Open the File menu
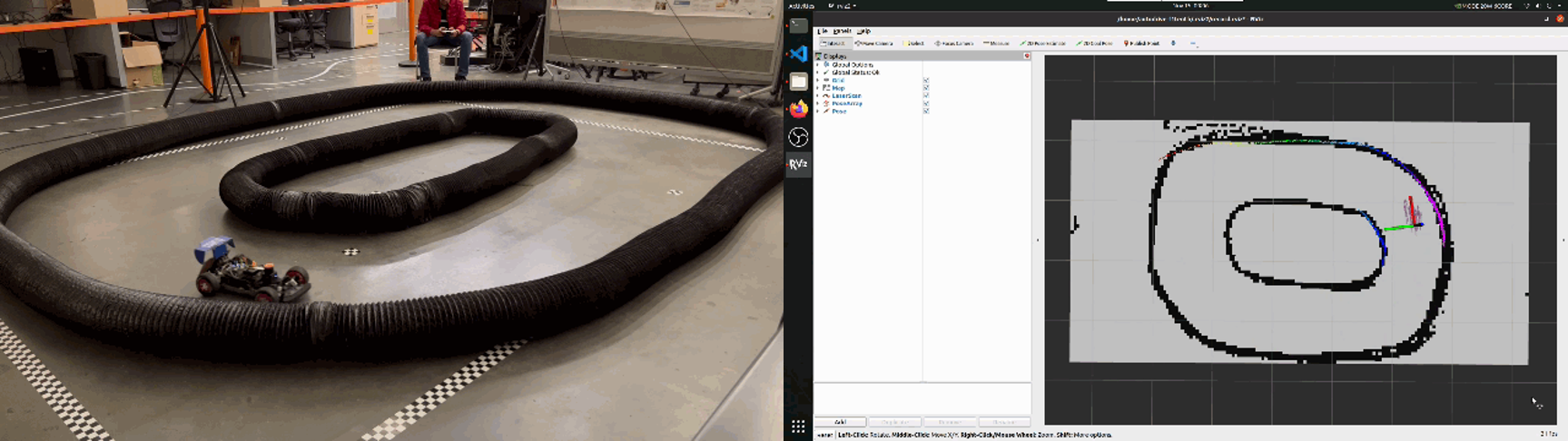The height and width of the screenshot is (441, 1568). point(823,31)
